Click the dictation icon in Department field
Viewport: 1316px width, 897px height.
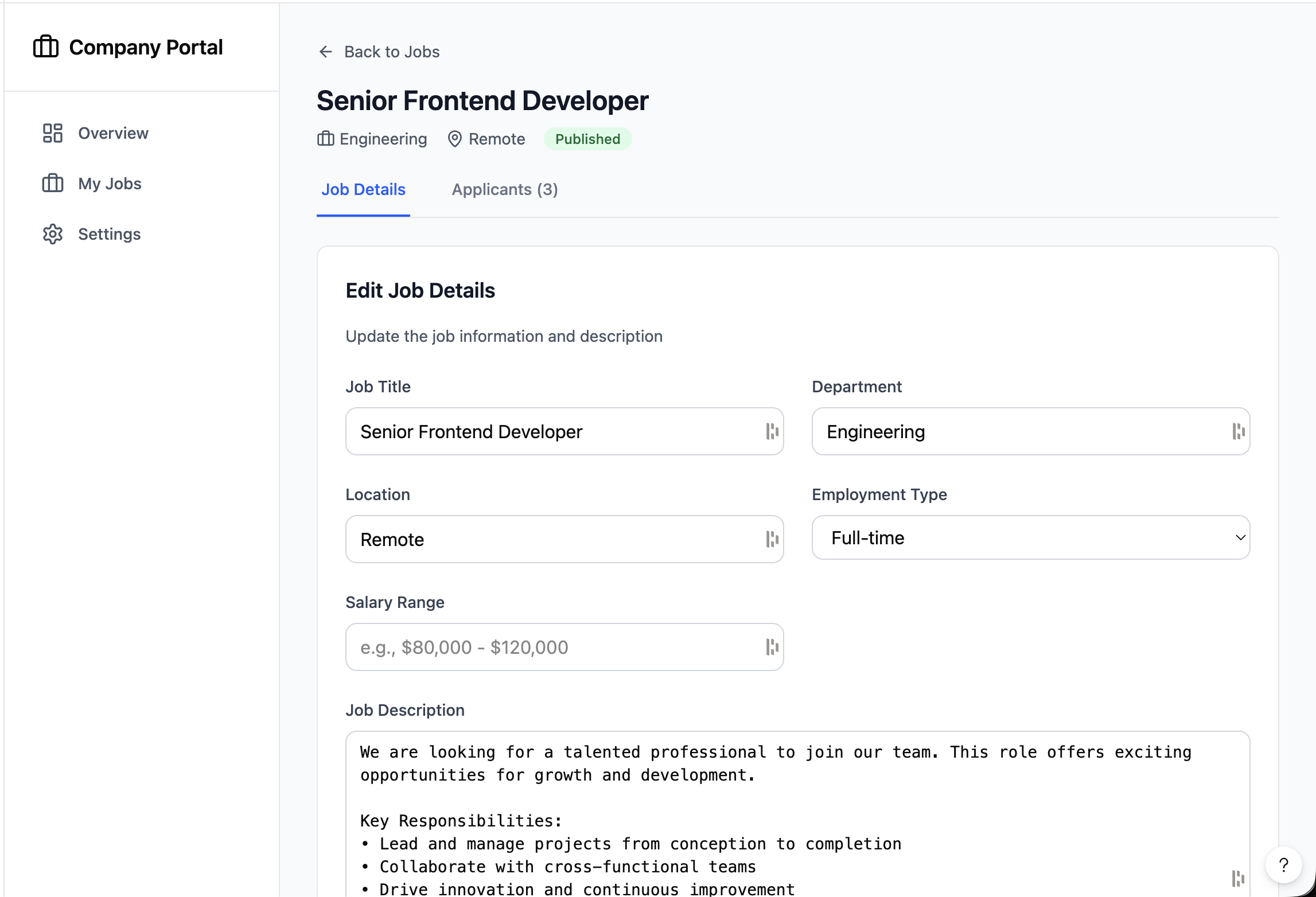click(1238, 431)
